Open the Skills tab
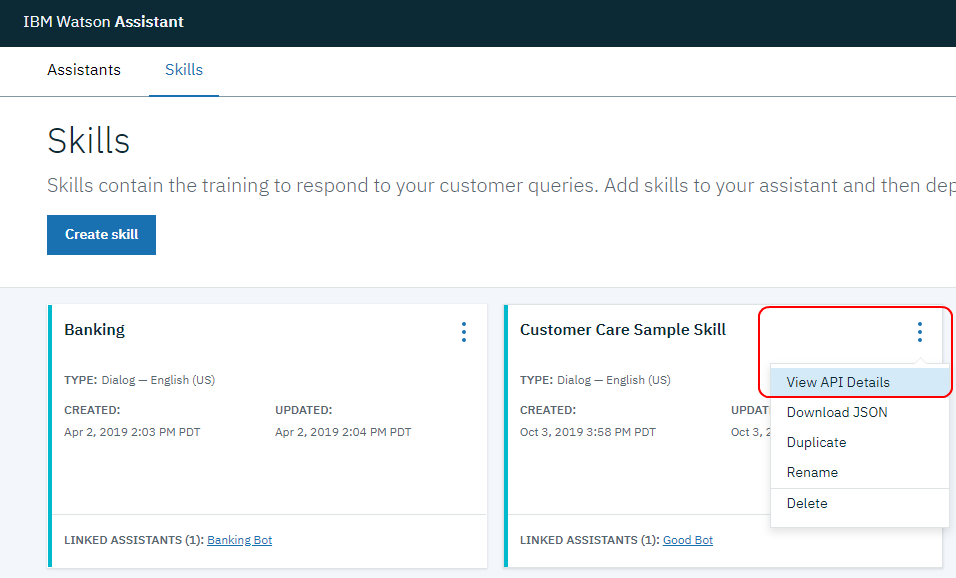956x578 pixels. 184,70
